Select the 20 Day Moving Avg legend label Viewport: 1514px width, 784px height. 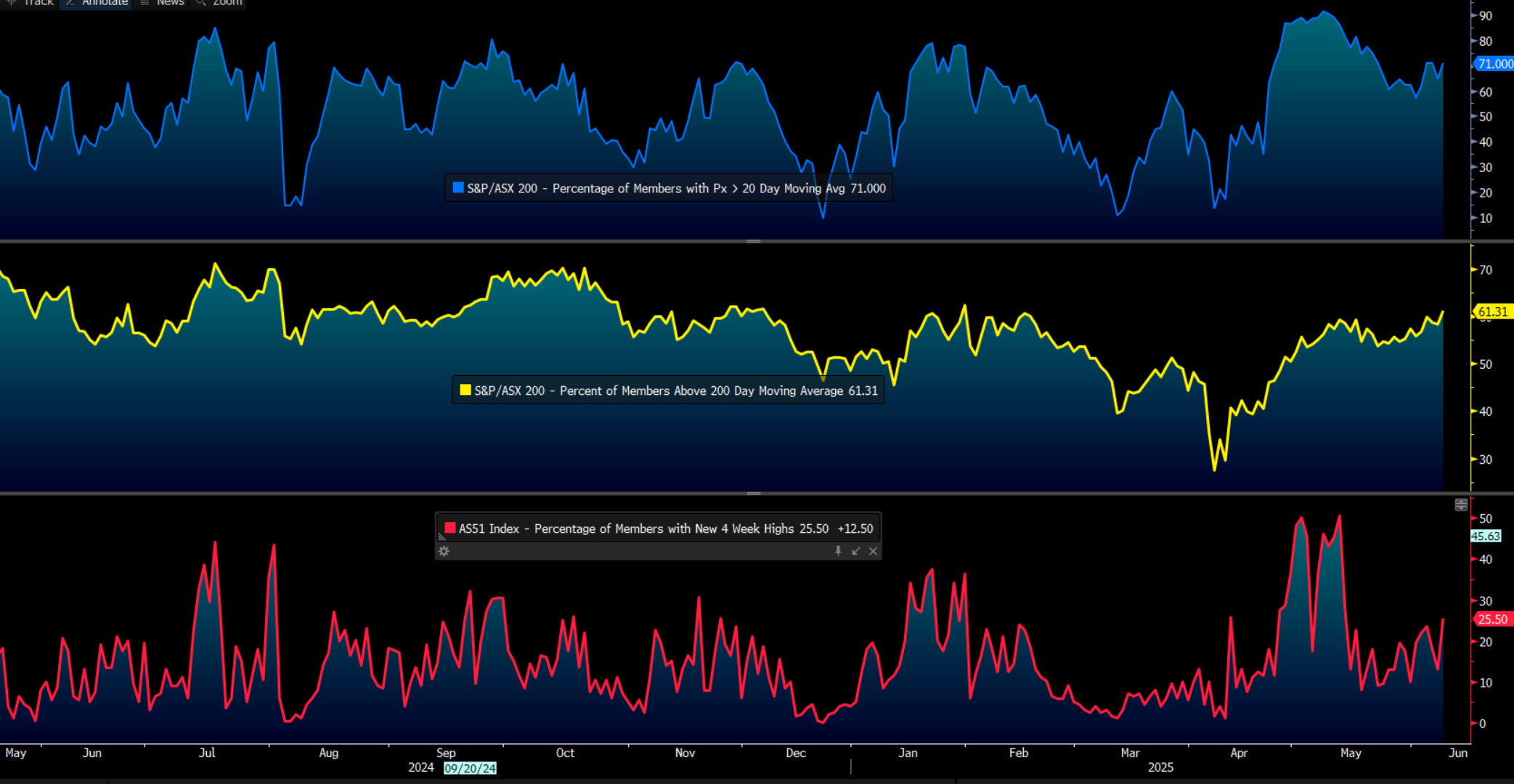676,189
